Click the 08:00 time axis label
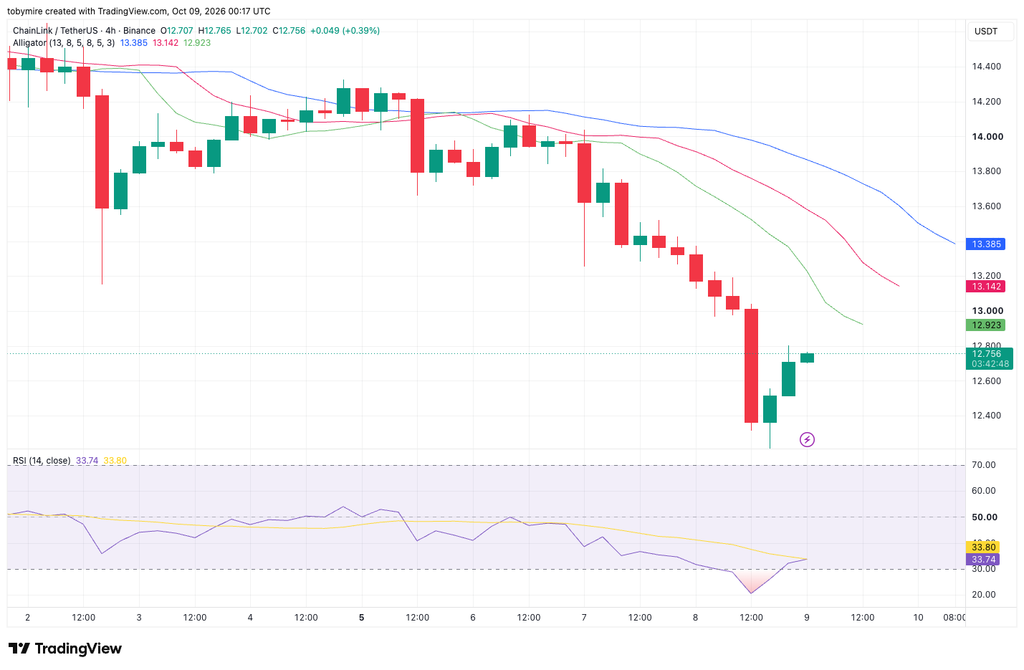 click(954, 618)
